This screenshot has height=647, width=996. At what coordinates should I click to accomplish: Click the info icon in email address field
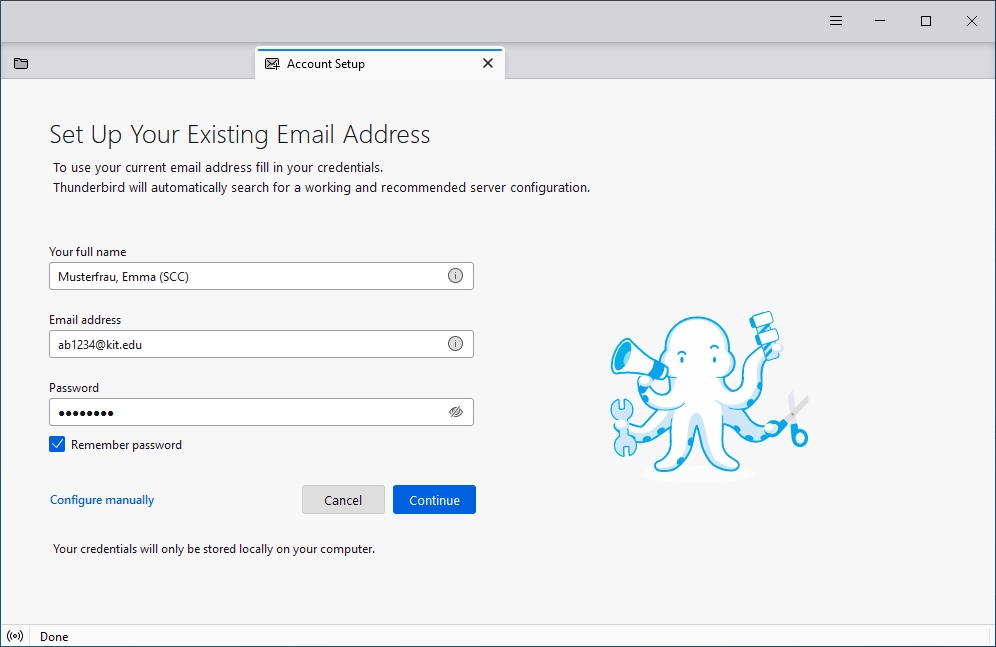coord(455,344)
